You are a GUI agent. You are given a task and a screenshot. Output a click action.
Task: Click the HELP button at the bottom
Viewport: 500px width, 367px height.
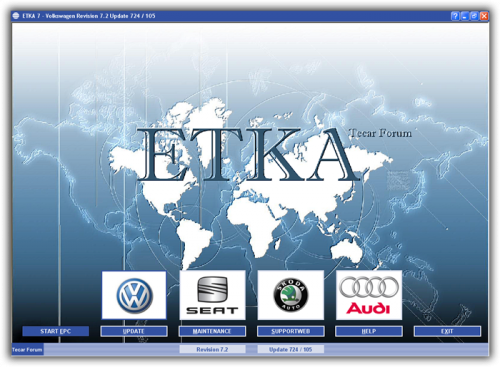[369, 331]
